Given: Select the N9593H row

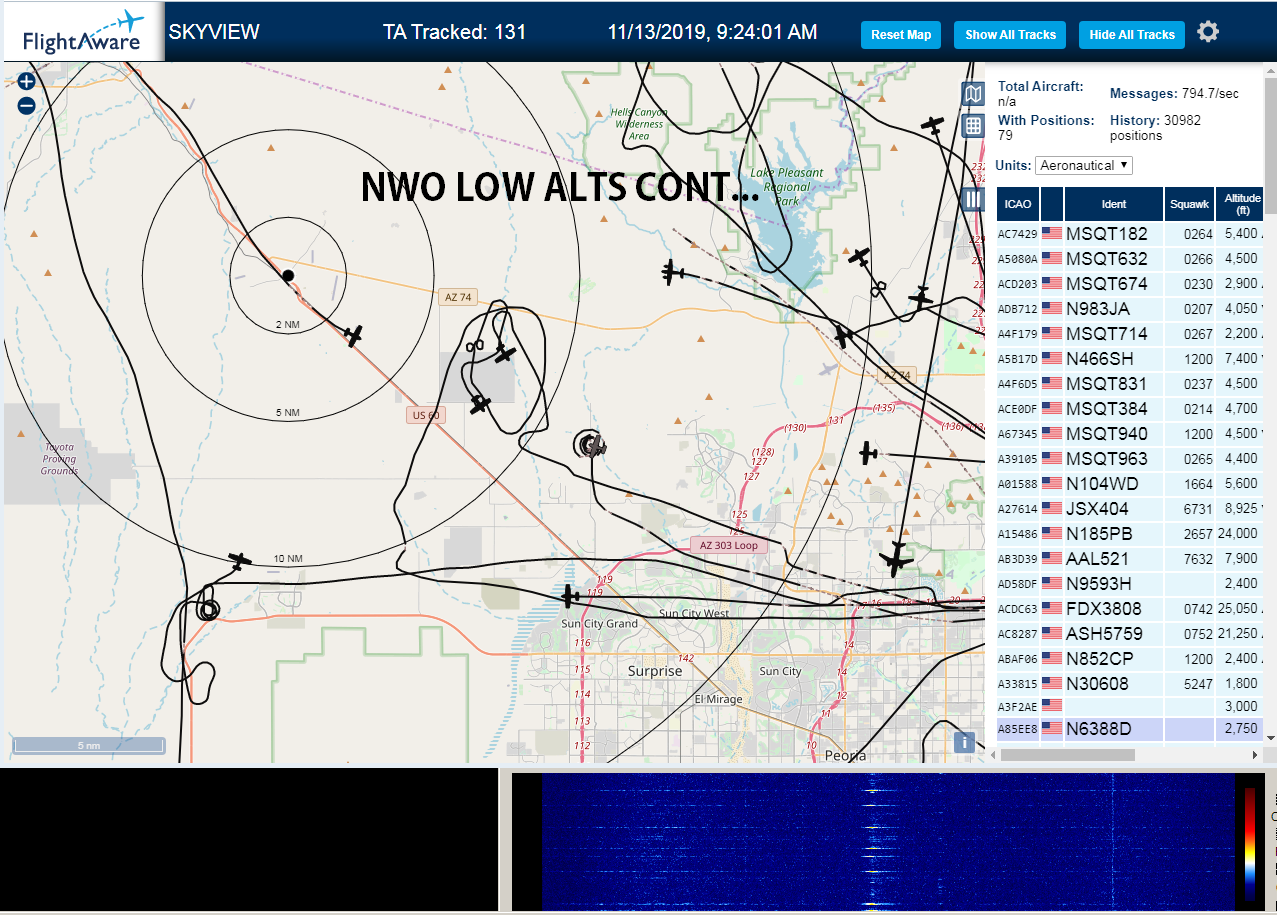Looking at the screenshot, I should pyautogui.click(x=1130, y=584).
